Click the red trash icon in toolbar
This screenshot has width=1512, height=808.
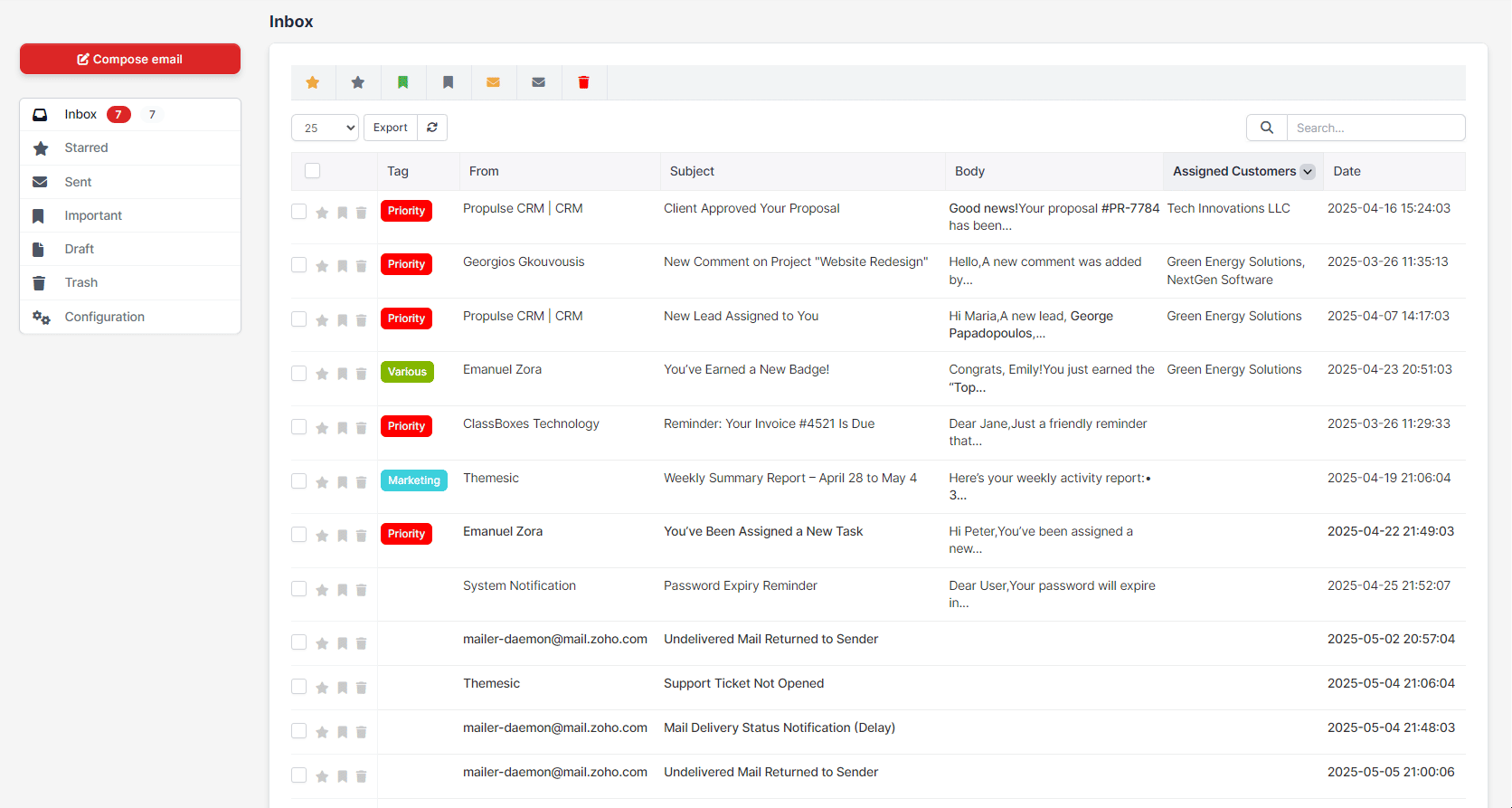click(x=584, y=82)
